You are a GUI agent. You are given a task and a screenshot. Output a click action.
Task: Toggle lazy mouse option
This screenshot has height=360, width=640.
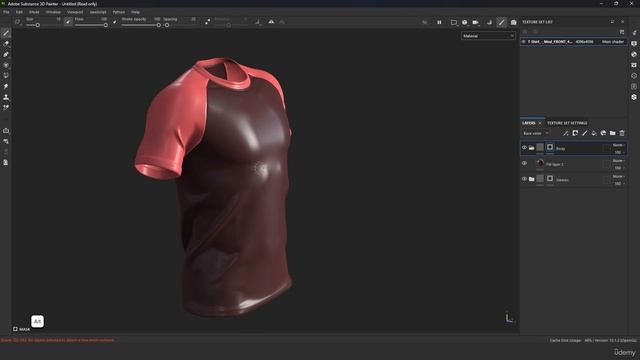(x=208, y=22)
